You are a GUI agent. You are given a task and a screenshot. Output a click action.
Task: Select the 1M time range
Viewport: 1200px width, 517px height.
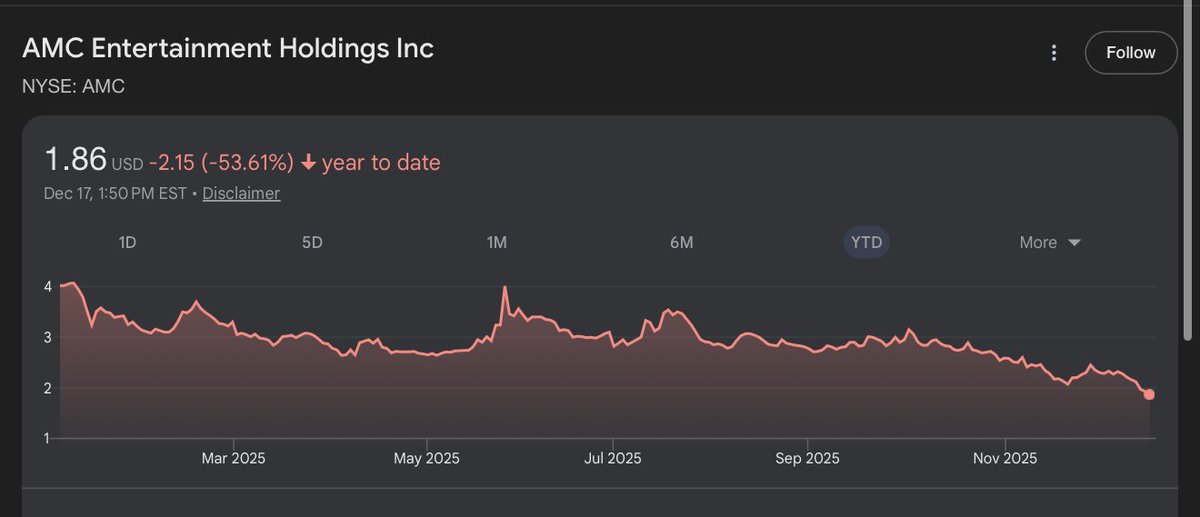(x=496, y=242)
